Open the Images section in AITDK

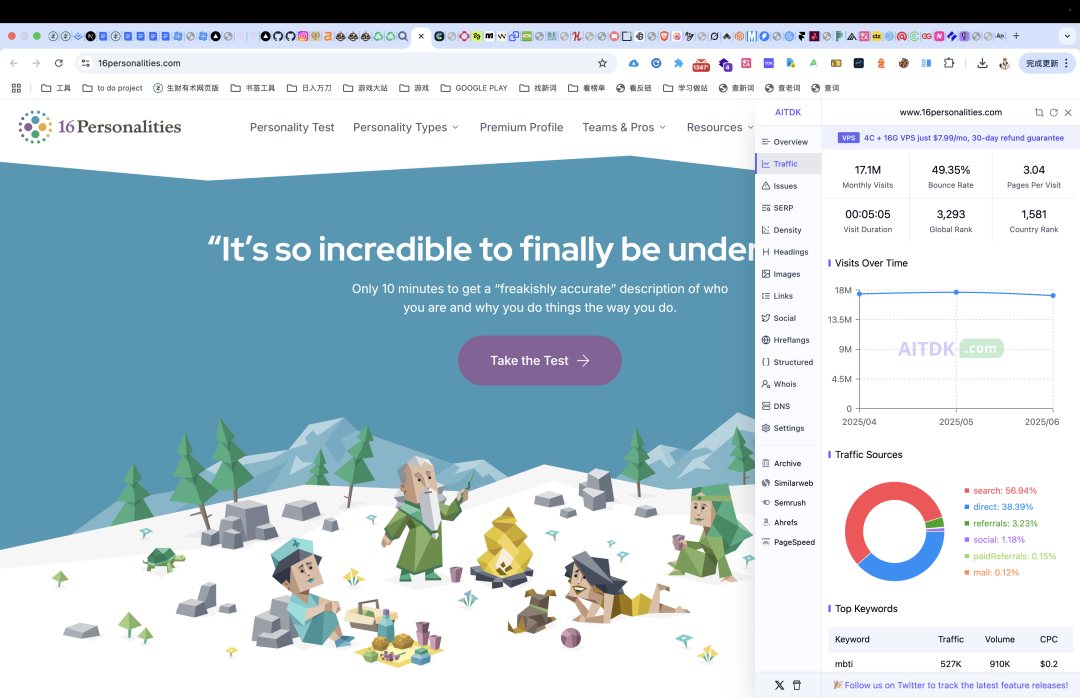pyautogui.click(x=781, y=274)
